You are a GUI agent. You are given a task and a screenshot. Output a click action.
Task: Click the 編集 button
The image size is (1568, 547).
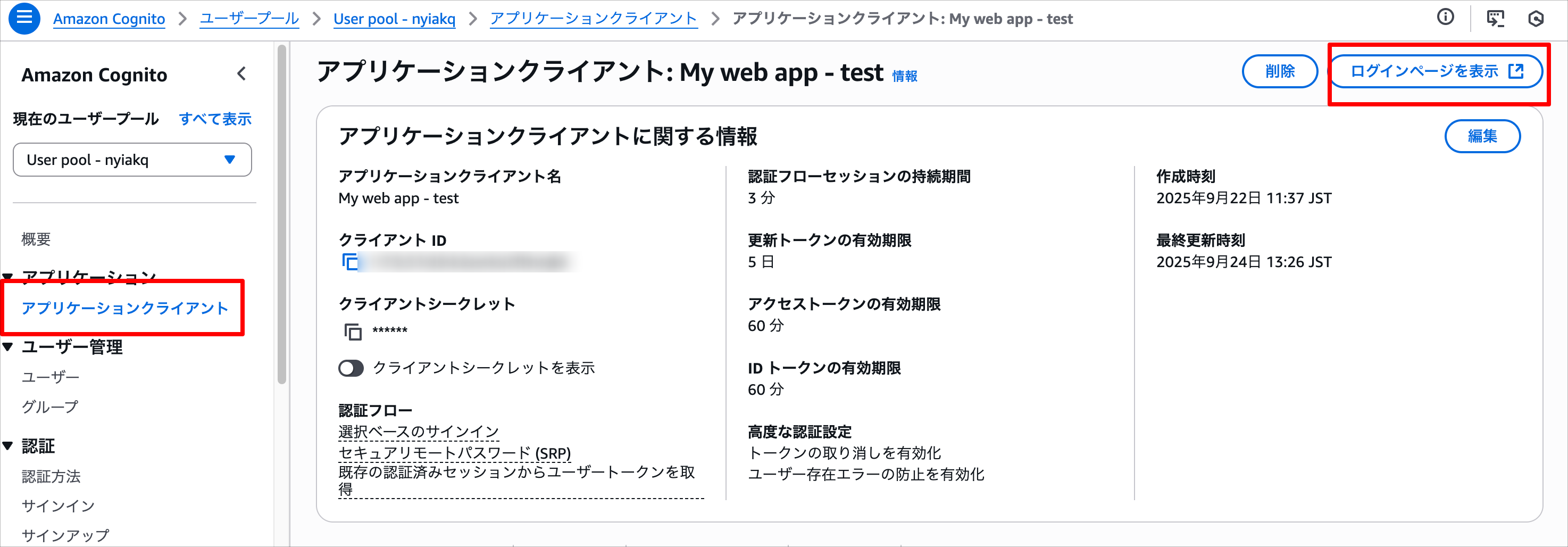pyautogui.click(x=1482, y=136)
